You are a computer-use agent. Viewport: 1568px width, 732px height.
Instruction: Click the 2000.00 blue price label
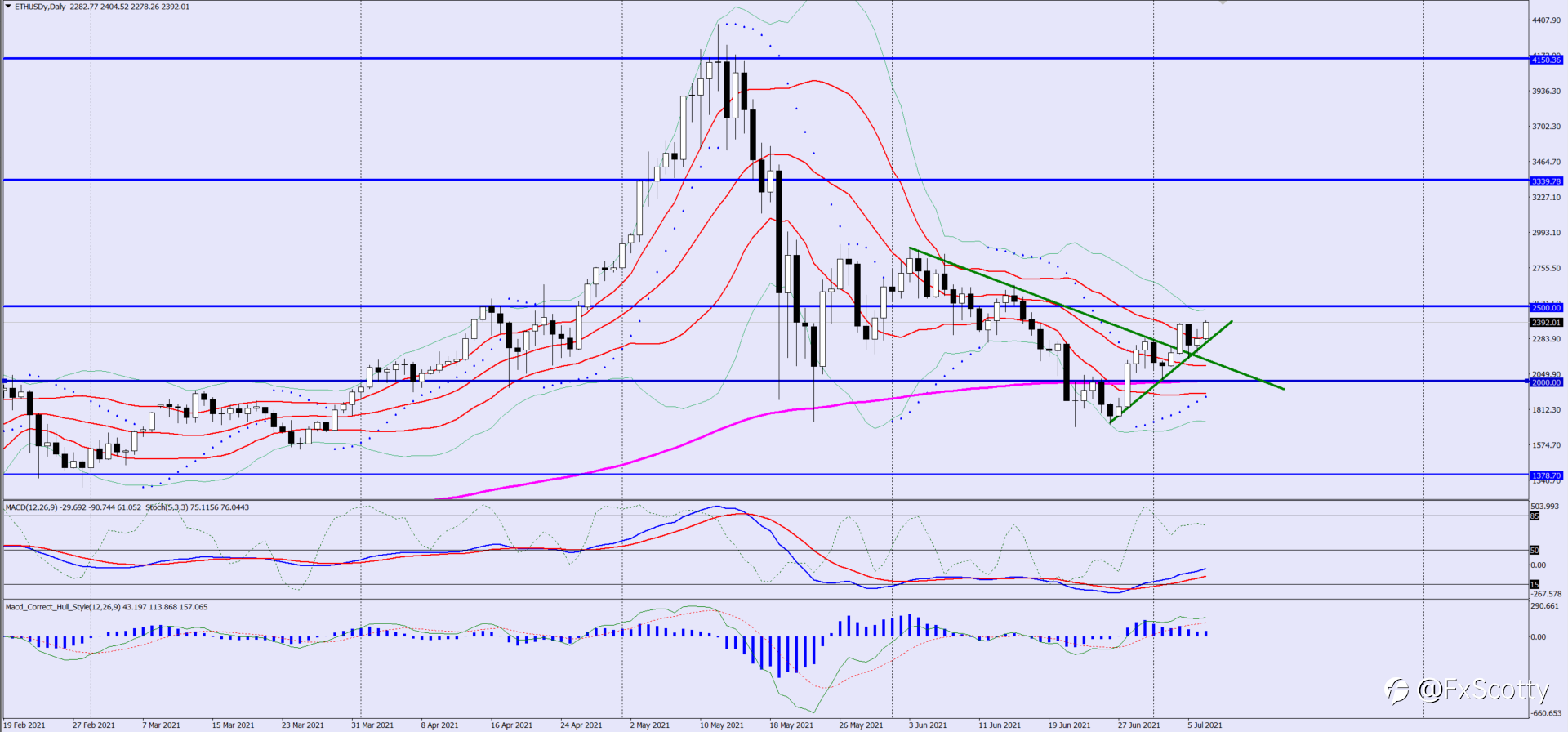(1546, 382)
